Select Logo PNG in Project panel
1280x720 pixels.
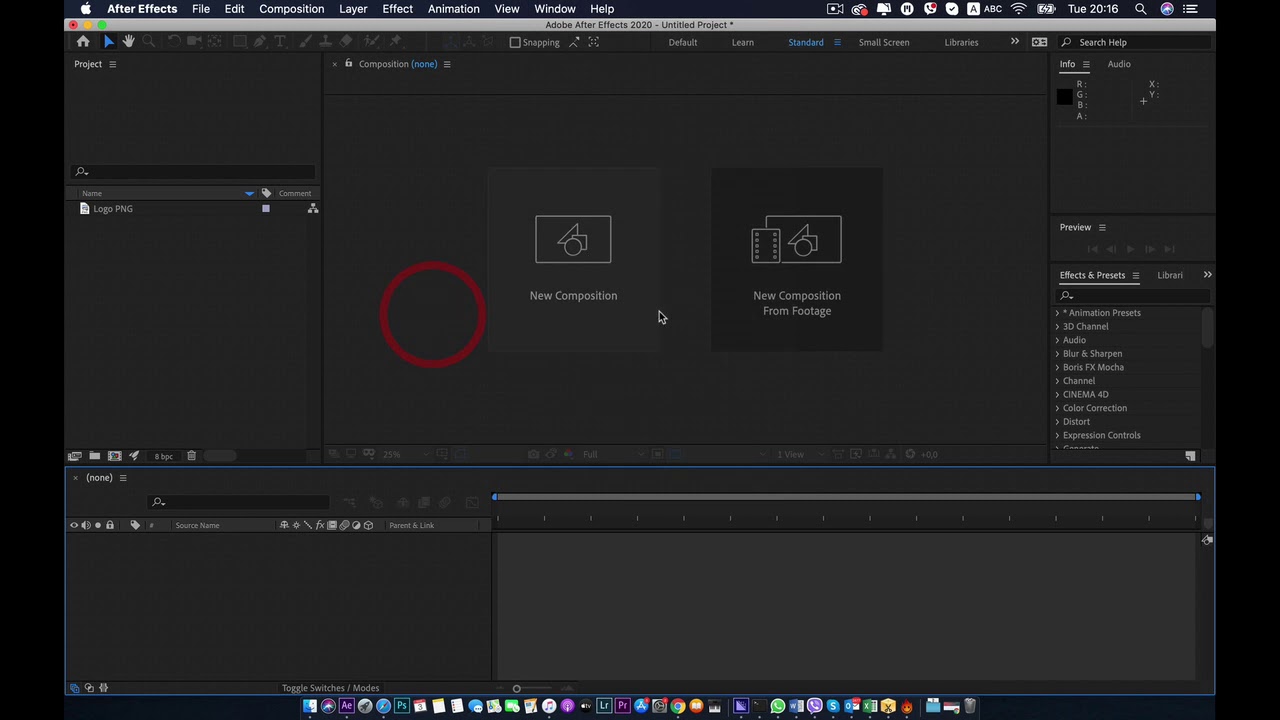(113, 209)
